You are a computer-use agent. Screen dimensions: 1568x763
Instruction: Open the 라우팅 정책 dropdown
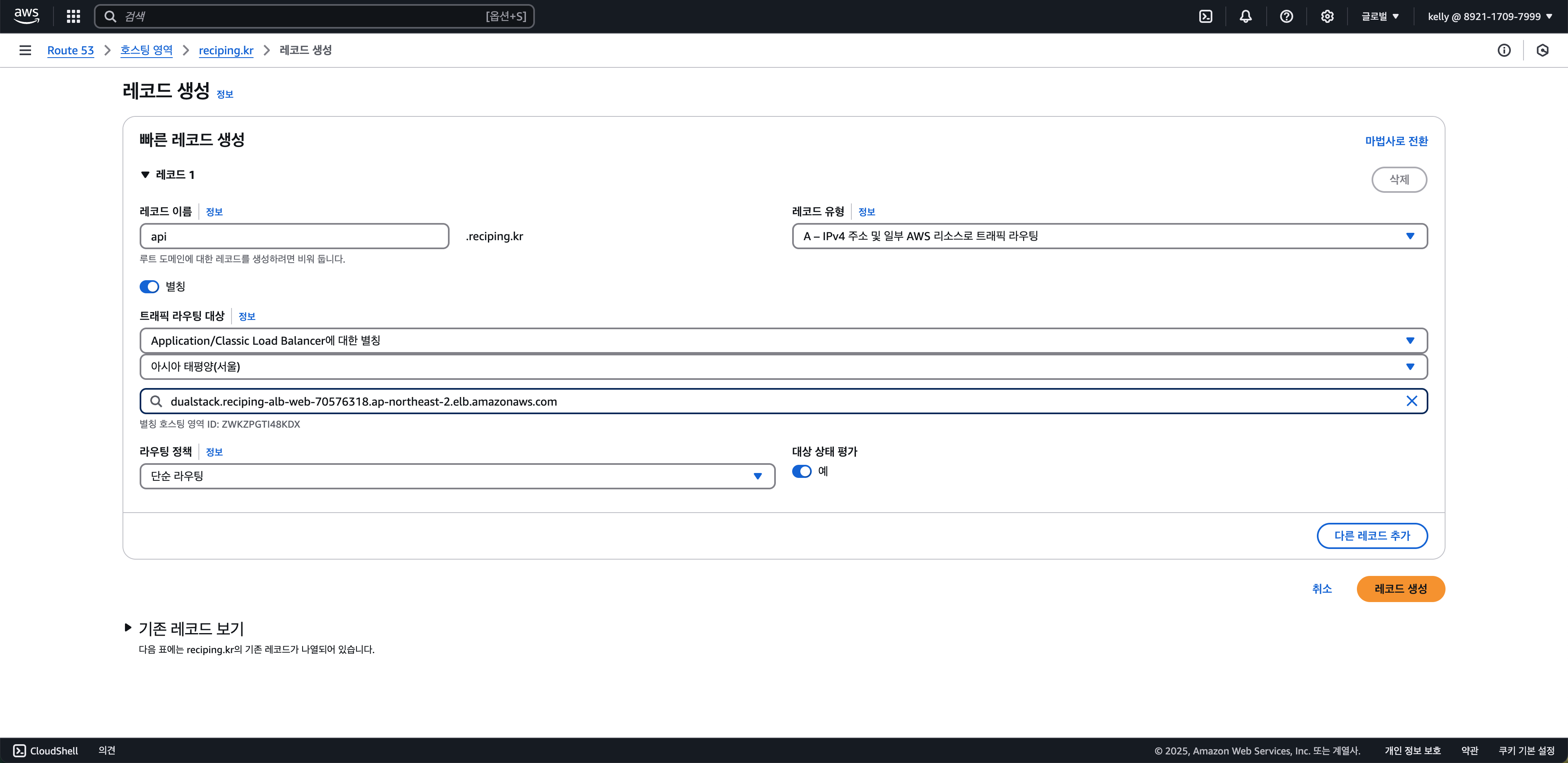457,476
